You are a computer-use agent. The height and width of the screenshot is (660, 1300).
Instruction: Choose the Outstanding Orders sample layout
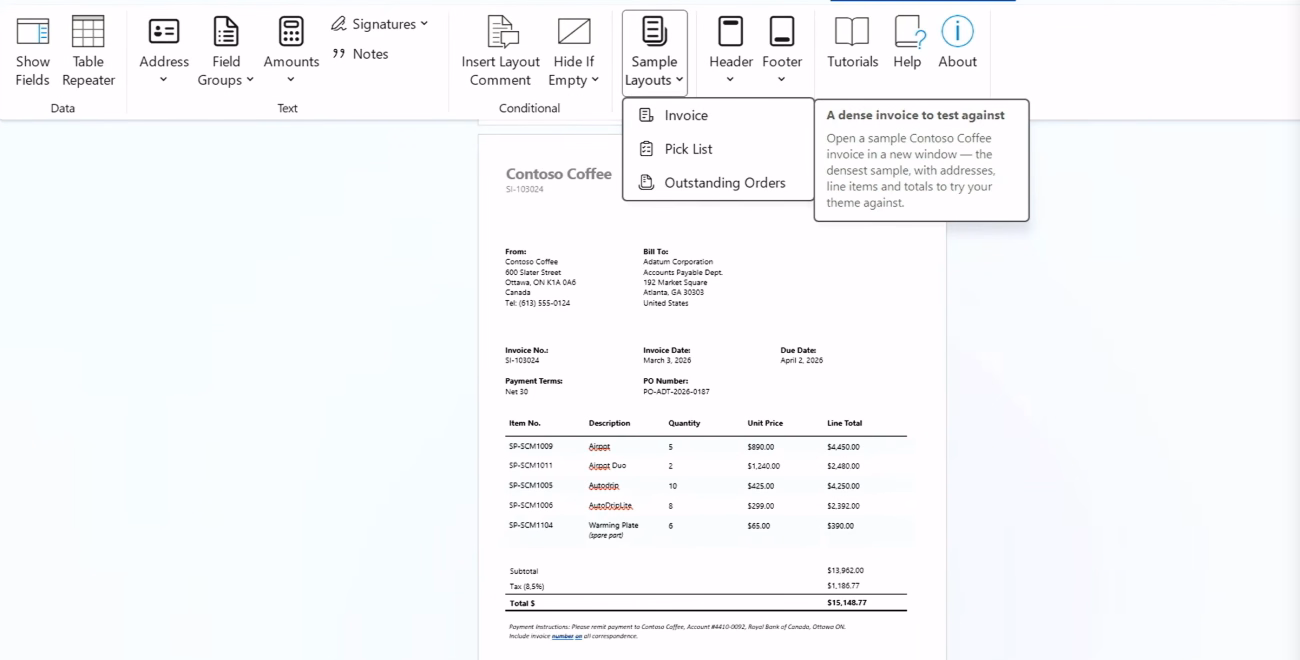click(718, 183)
